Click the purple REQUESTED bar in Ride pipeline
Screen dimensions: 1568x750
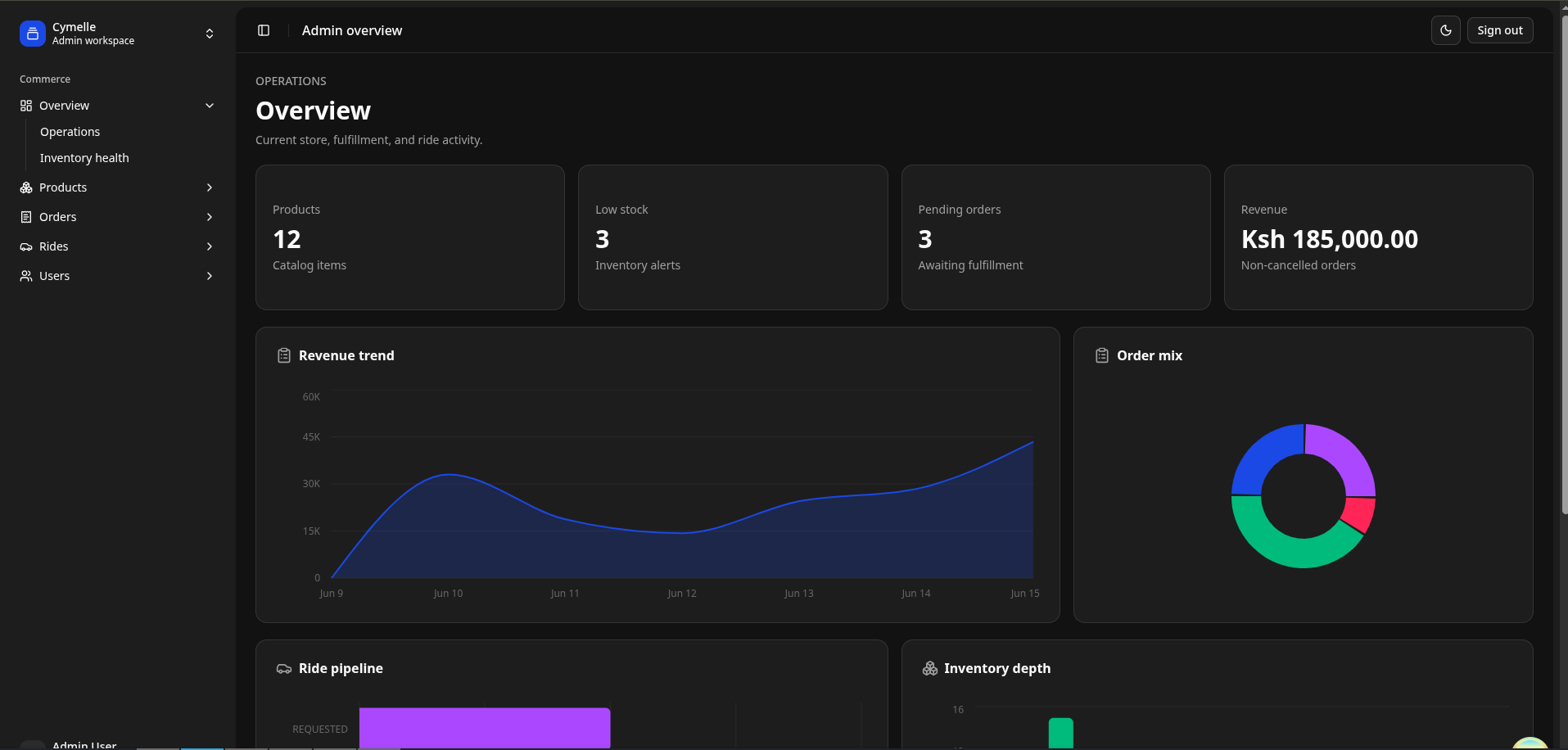click(485, 727)
